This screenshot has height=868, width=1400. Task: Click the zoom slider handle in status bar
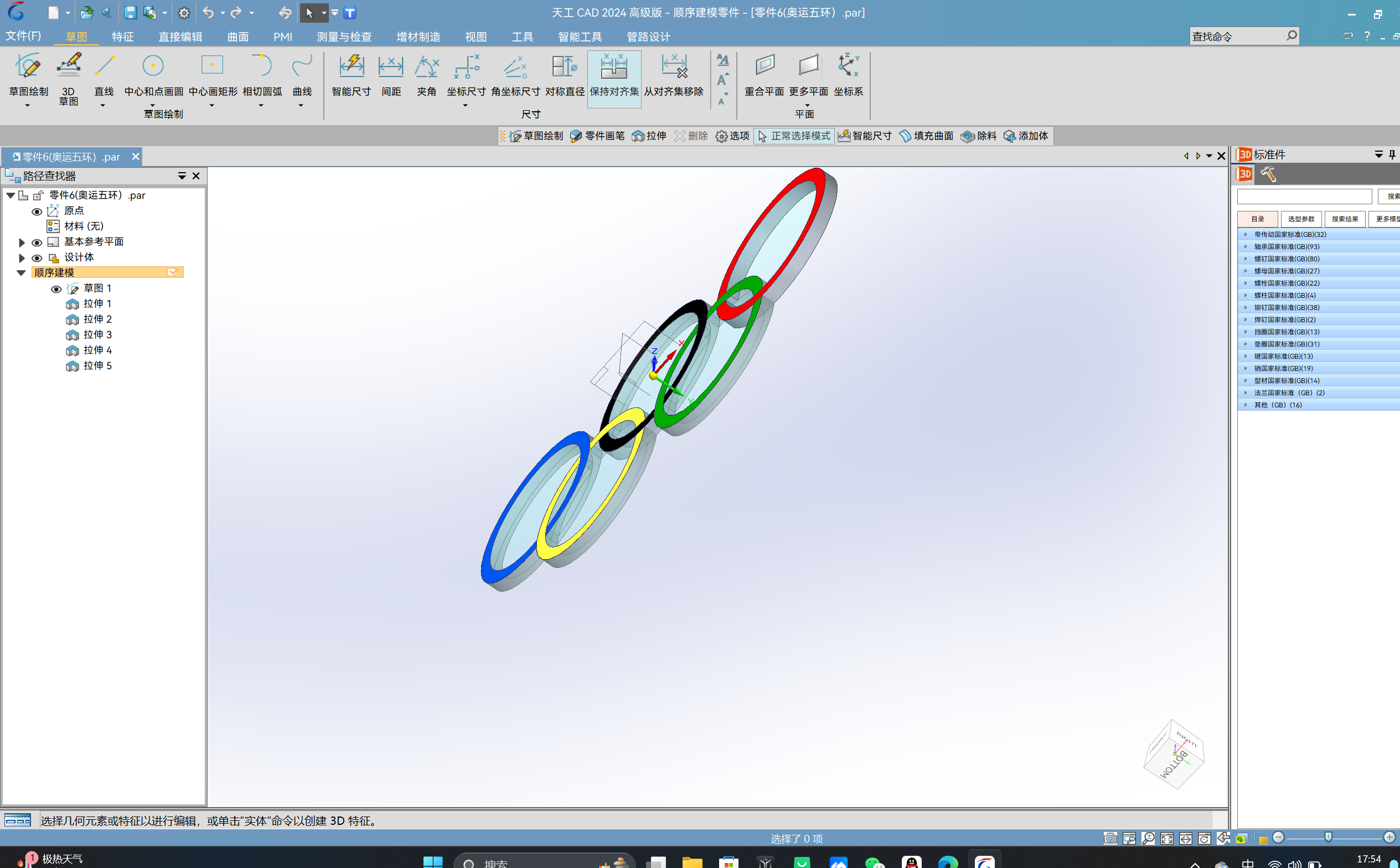click(x=1328, y=838)
